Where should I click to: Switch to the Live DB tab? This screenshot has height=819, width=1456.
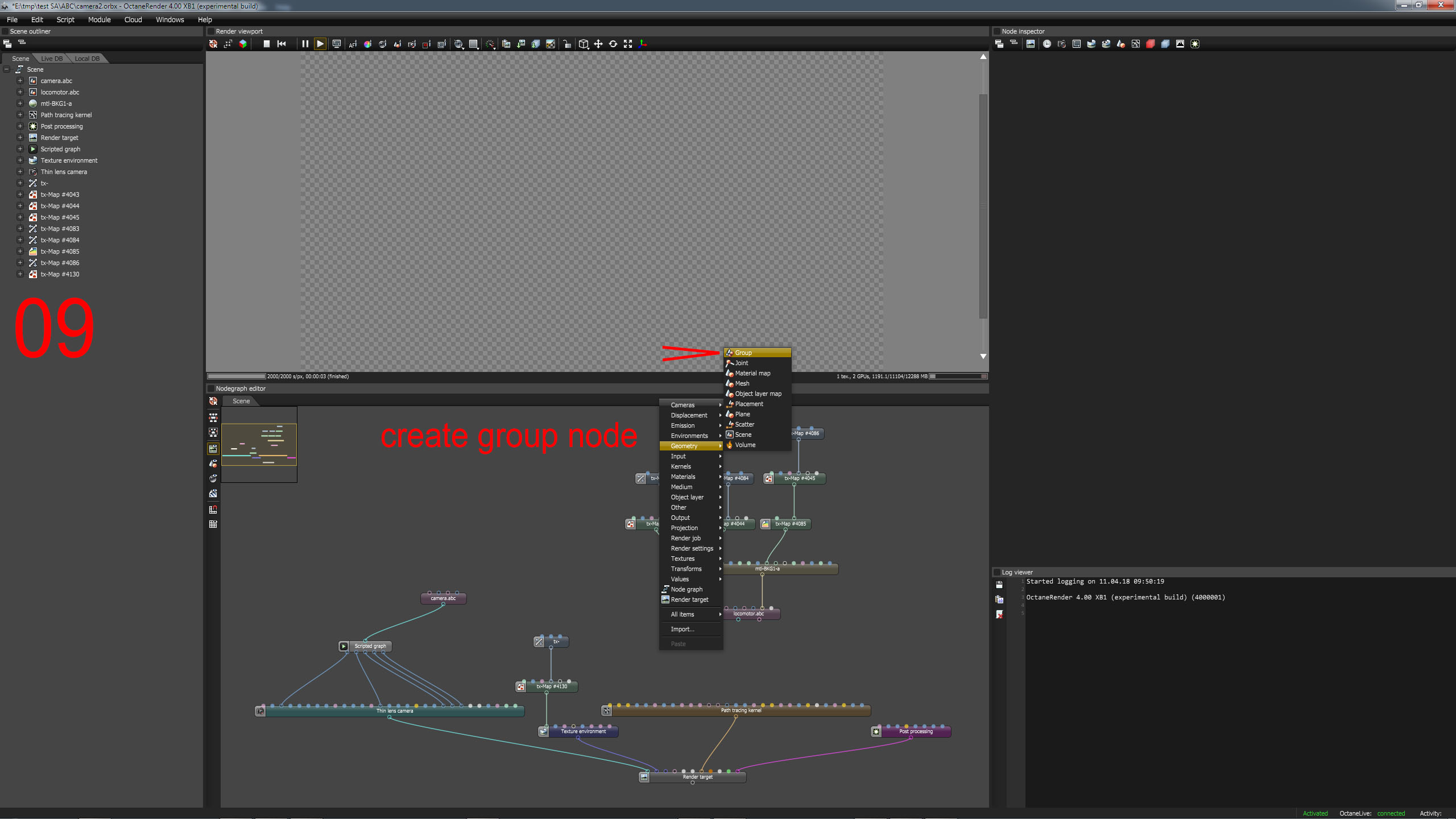pyautogui.click(x=52, y=59)
